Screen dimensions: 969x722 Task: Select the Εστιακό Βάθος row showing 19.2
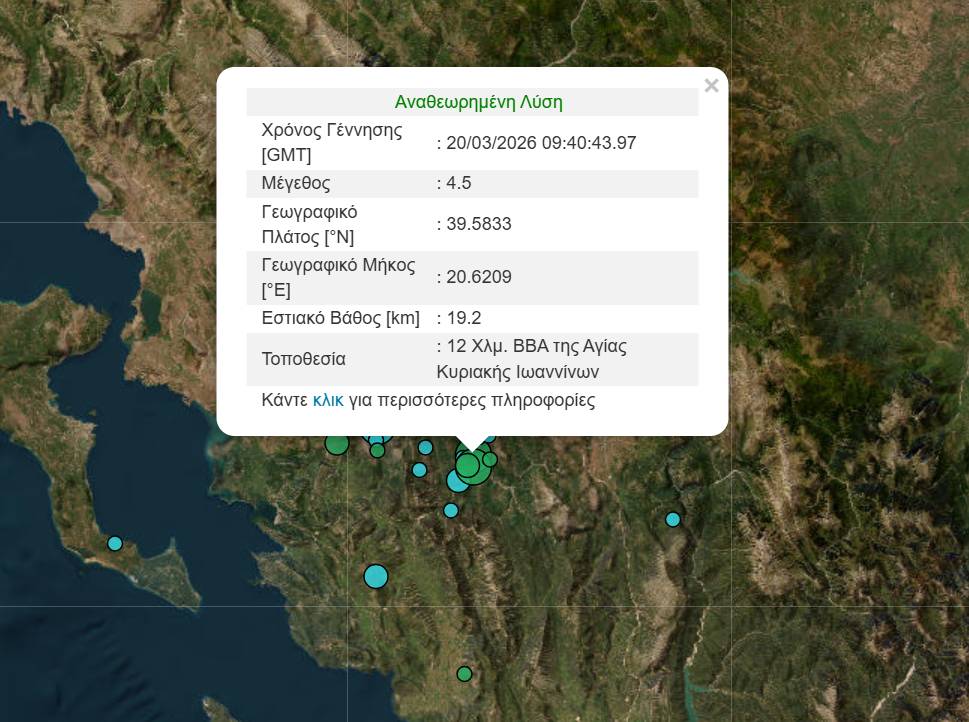pyautogui.click(x=472, y=318)
